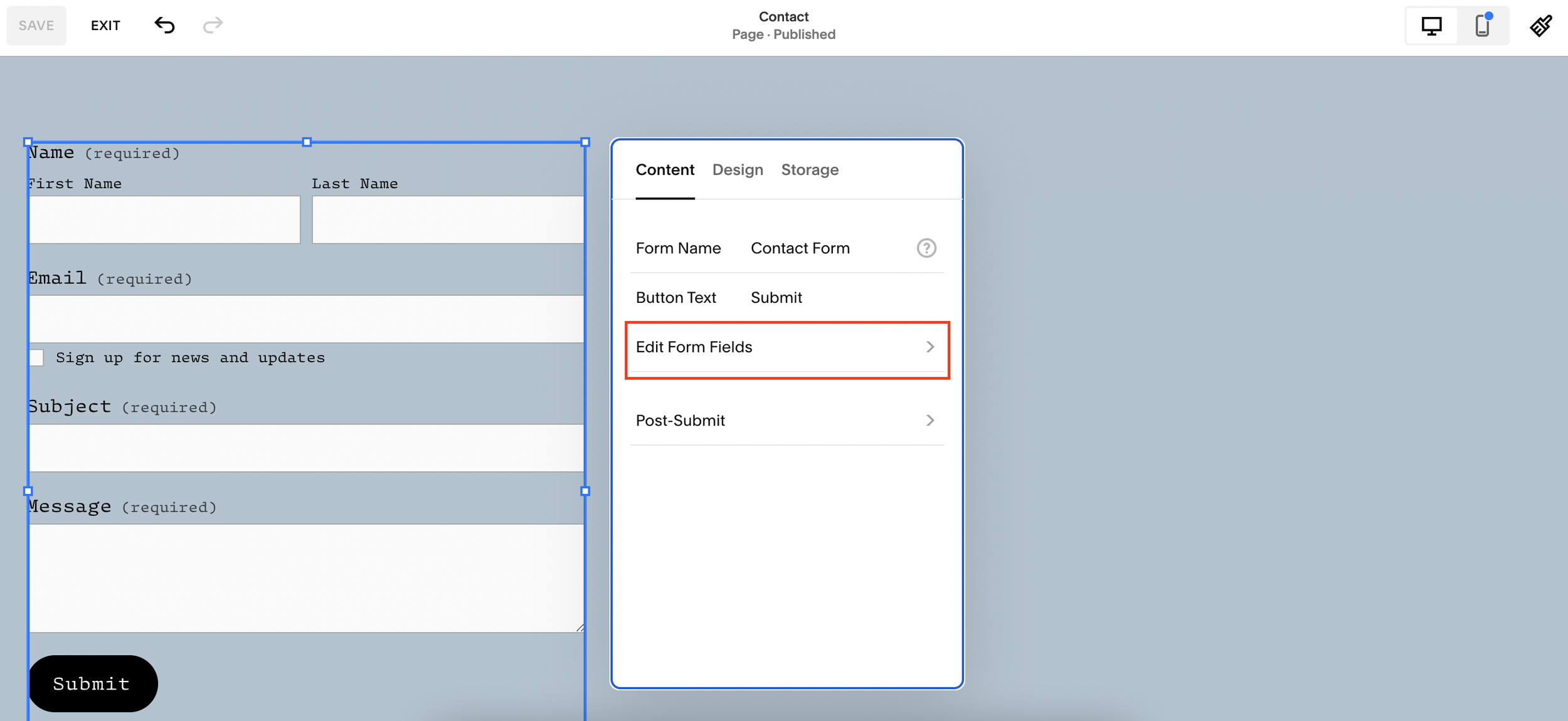Click the redo arrow icon
The width and height of the screenshot is (1568, 721).
point(213,25)
